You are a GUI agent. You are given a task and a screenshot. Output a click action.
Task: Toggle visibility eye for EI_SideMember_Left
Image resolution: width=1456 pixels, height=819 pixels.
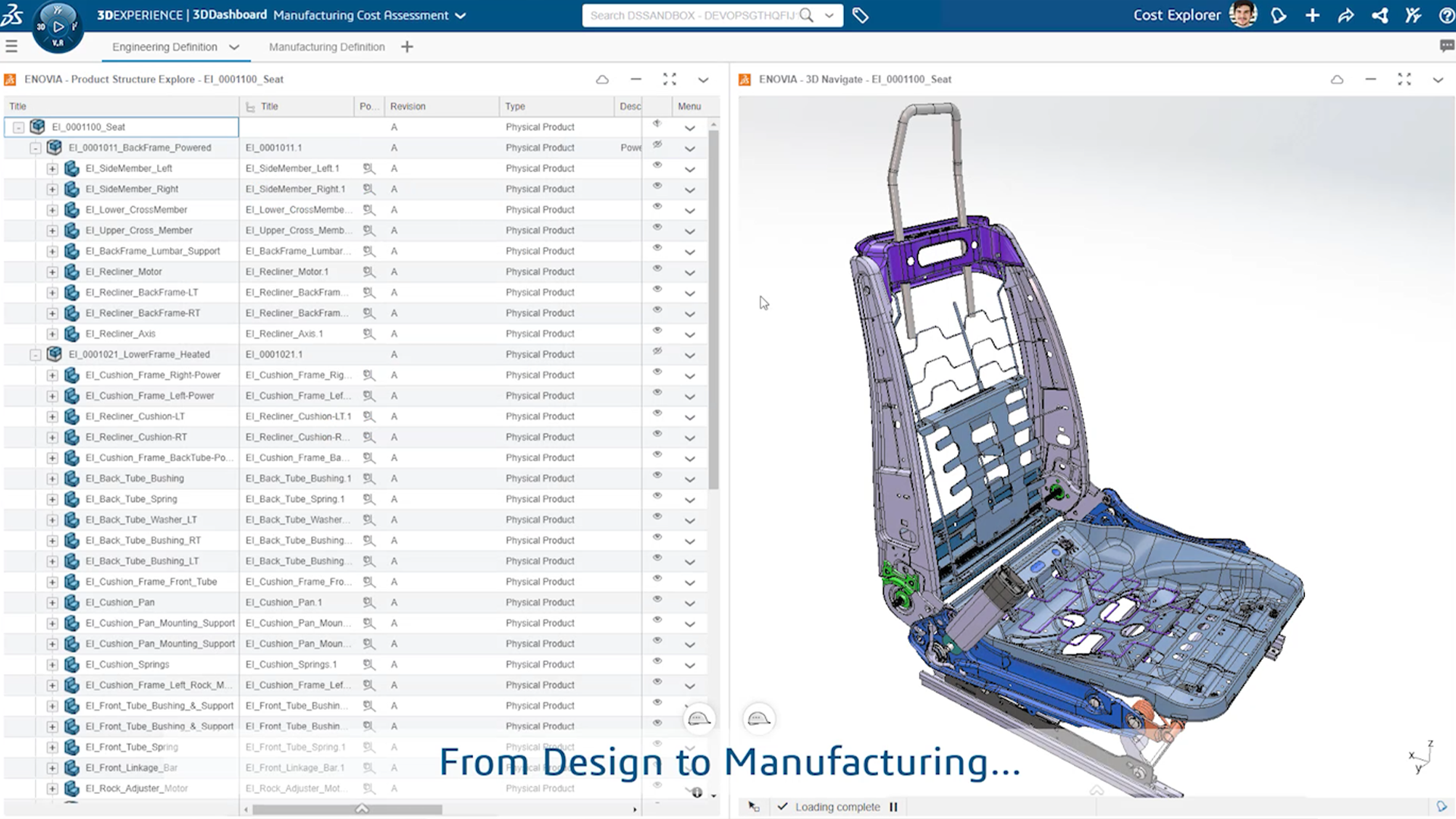pyautogui.click(x=657, y=165)
